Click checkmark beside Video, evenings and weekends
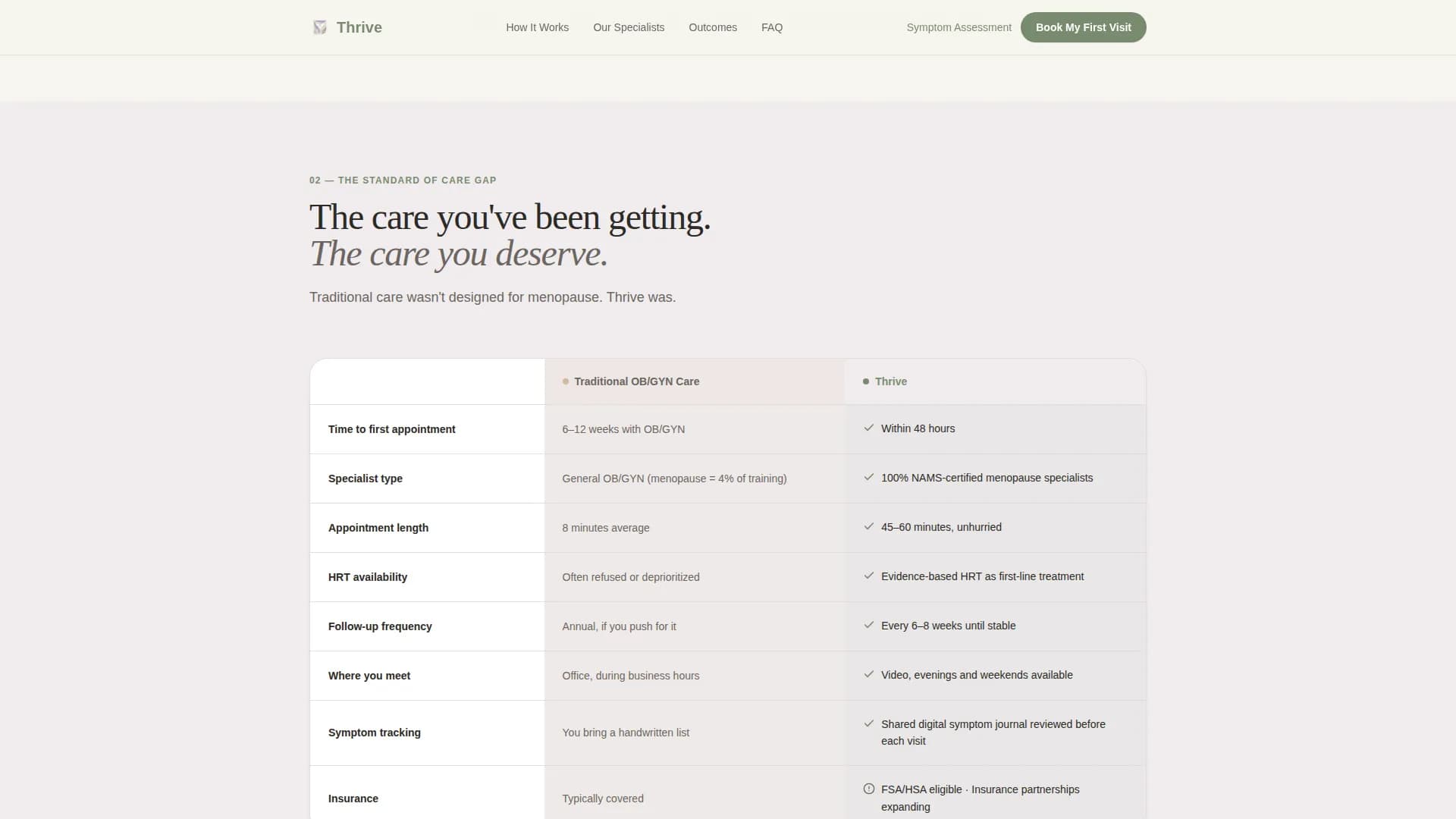The image size is (1456, 819). [x=869, y=674]
